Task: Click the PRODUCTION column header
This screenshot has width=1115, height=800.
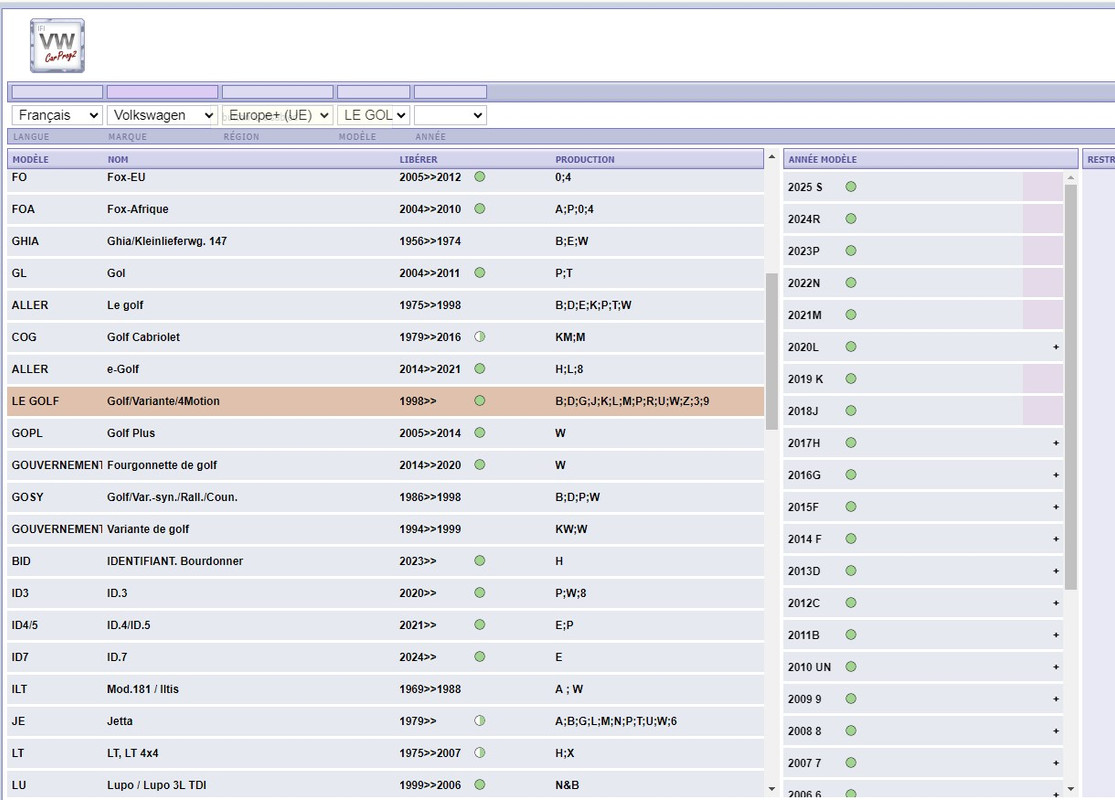Action: coord(585,159)
